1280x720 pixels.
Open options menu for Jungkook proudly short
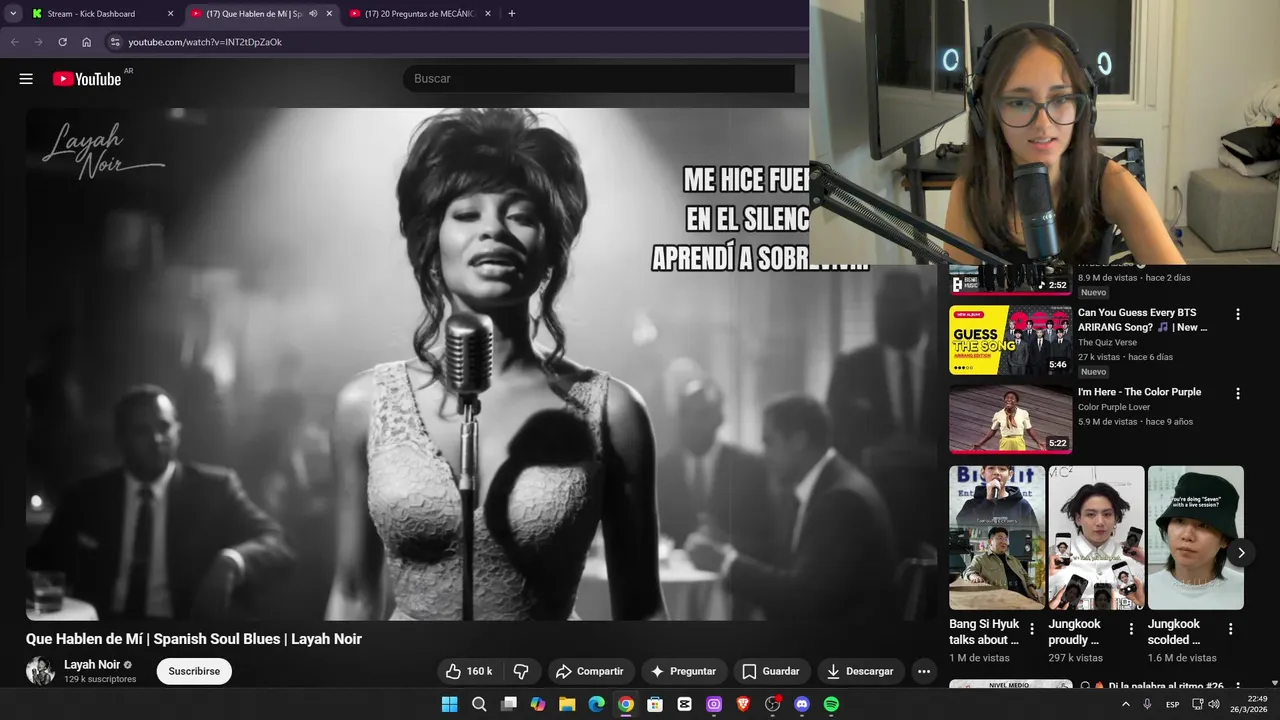[1131, 629]
